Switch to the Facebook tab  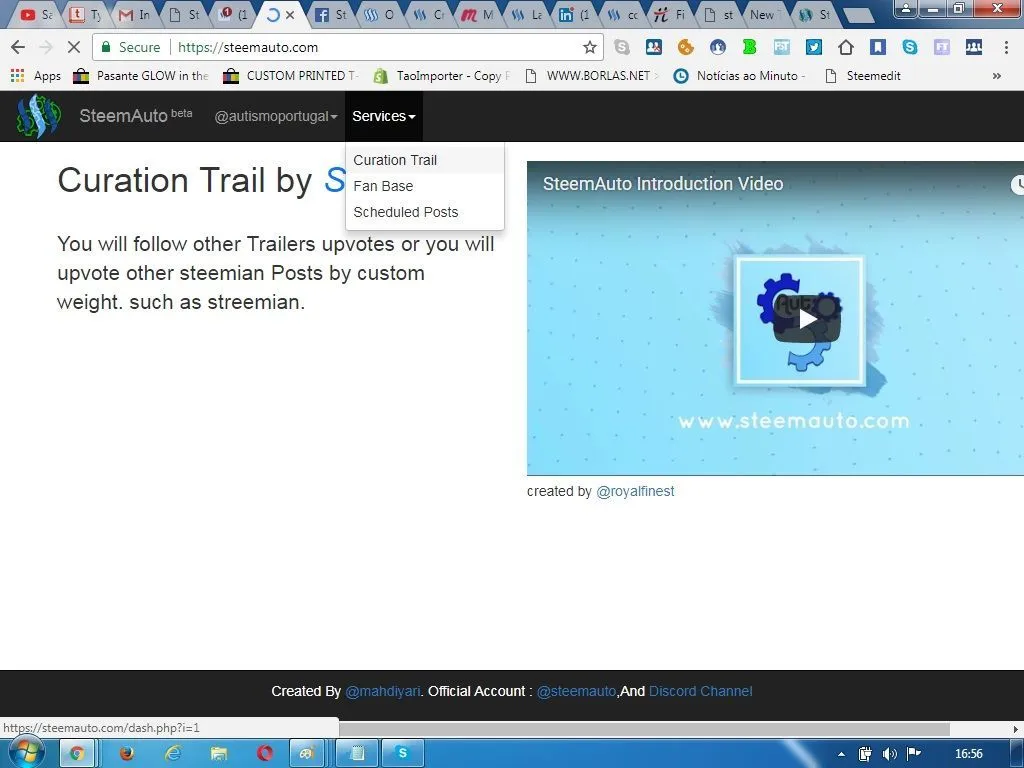[331, 14]
